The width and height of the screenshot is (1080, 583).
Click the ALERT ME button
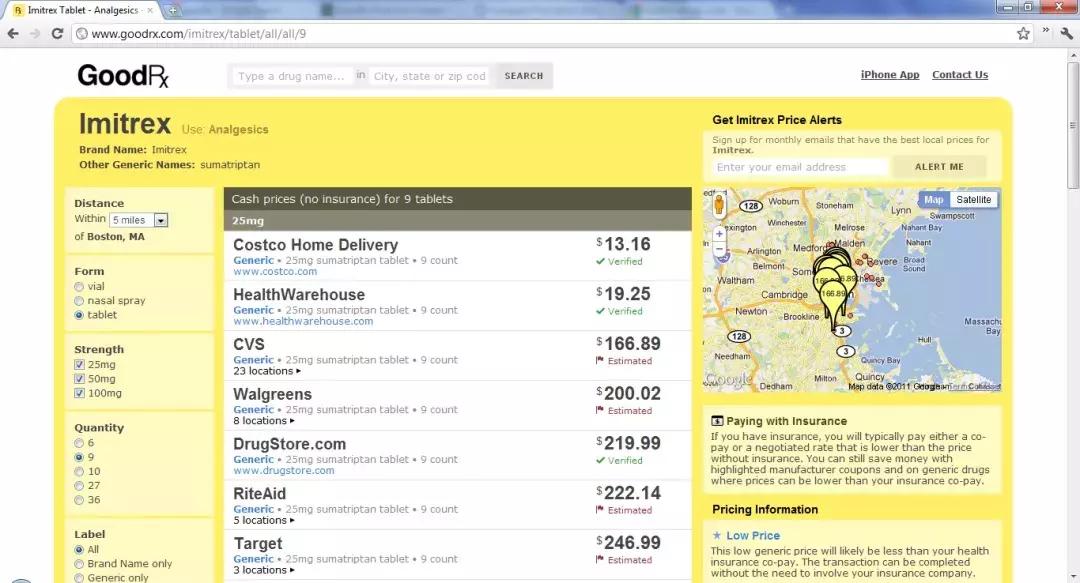[x=939, y=167]
